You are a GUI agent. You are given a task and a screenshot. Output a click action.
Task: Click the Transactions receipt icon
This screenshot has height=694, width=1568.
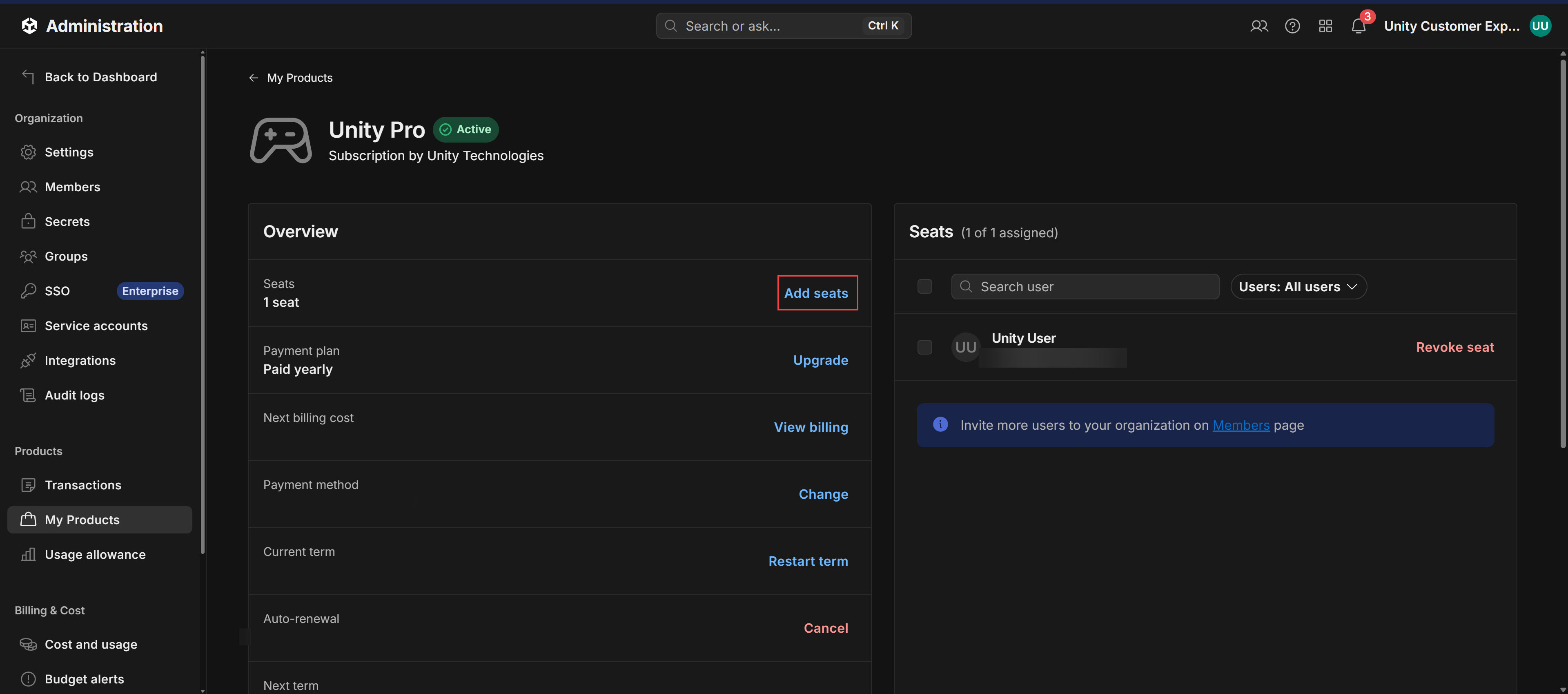[28, 485]
